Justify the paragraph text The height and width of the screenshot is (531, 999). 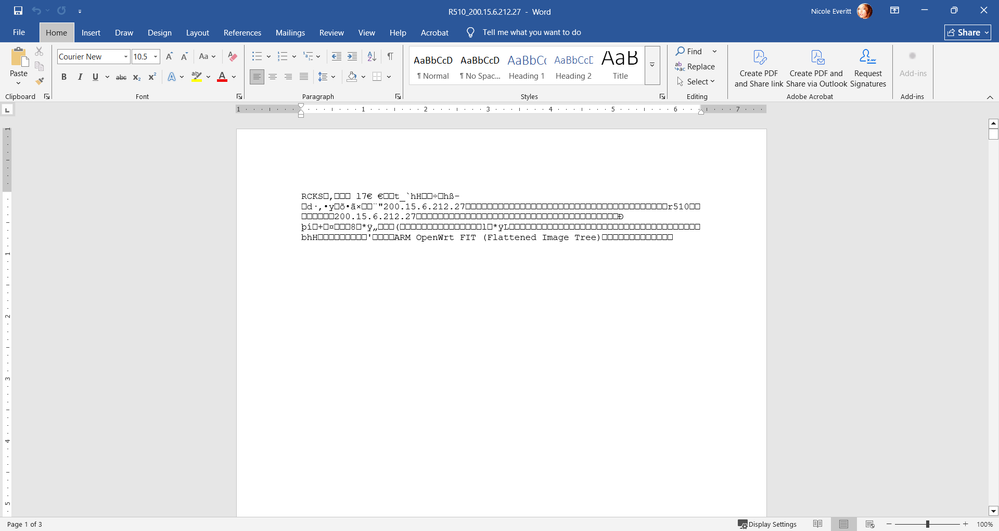pos(304,77)
